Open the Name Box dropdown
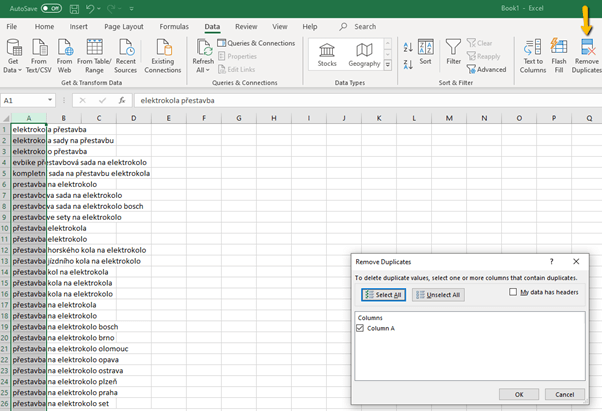This screenshot has height=411, width=602. click(x=50, y=100)
